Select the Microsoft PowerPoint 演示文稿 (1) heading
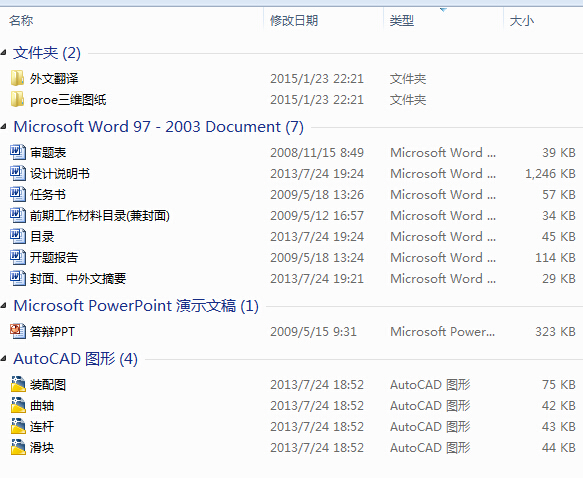The height and width of the screenshot is (478, 583). click(136, 306)
